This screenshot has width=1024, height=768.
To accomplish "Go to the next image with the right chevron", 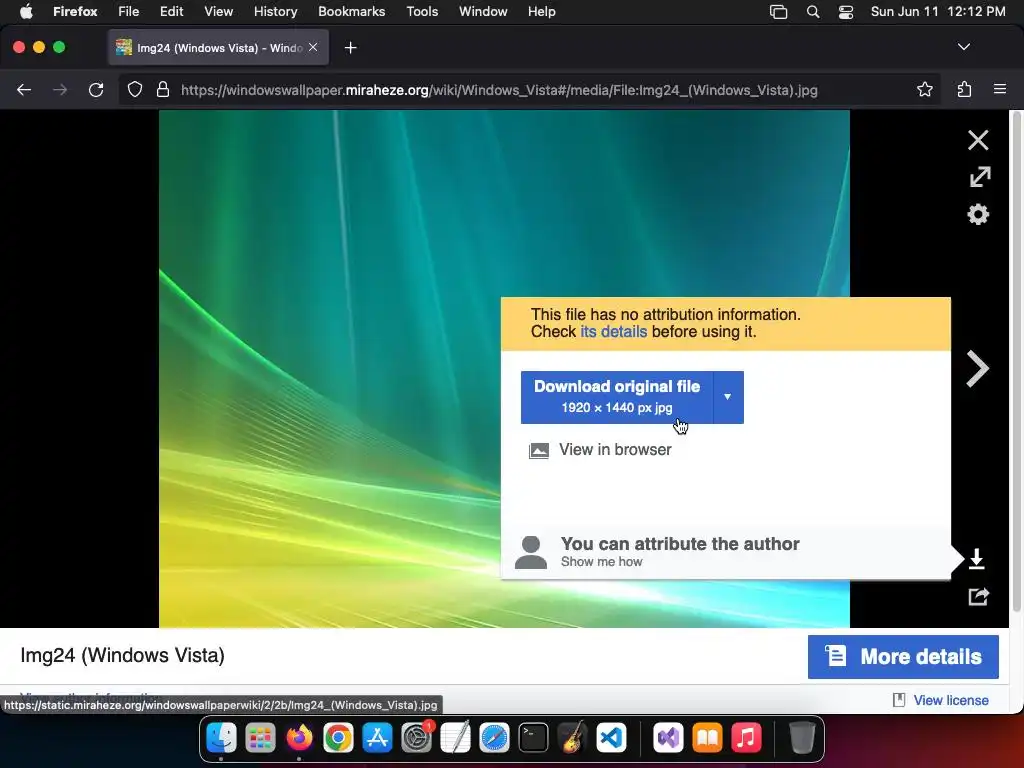I will click(977, 369).
